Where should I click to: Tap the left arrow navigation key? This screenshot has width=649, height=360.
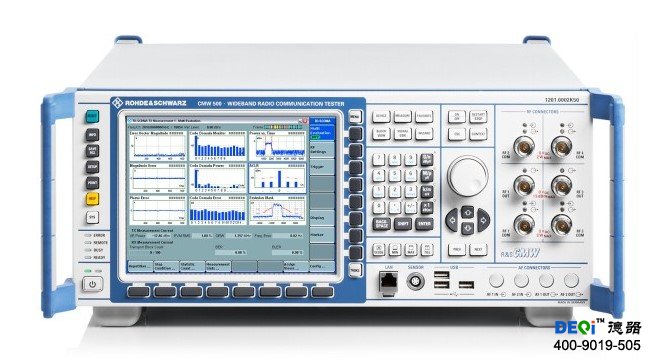pos(452,221)
